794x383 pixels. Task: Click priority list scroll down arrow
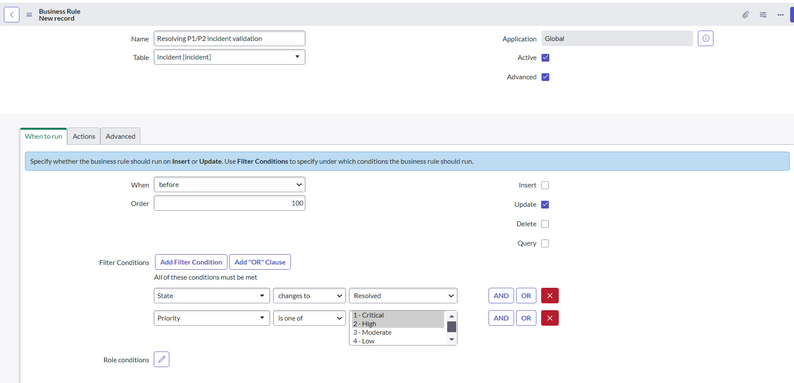452,340
